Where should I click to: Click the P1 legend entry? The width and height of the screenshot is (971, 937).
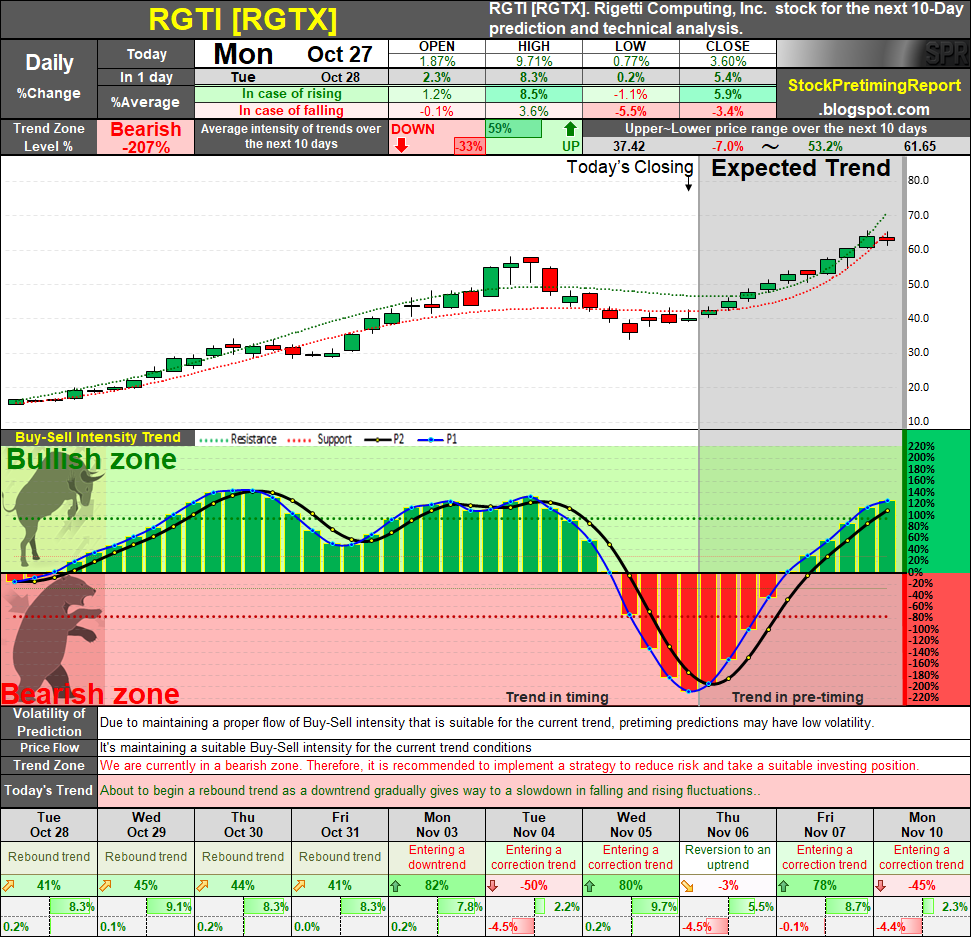click(x=437, y=439)
